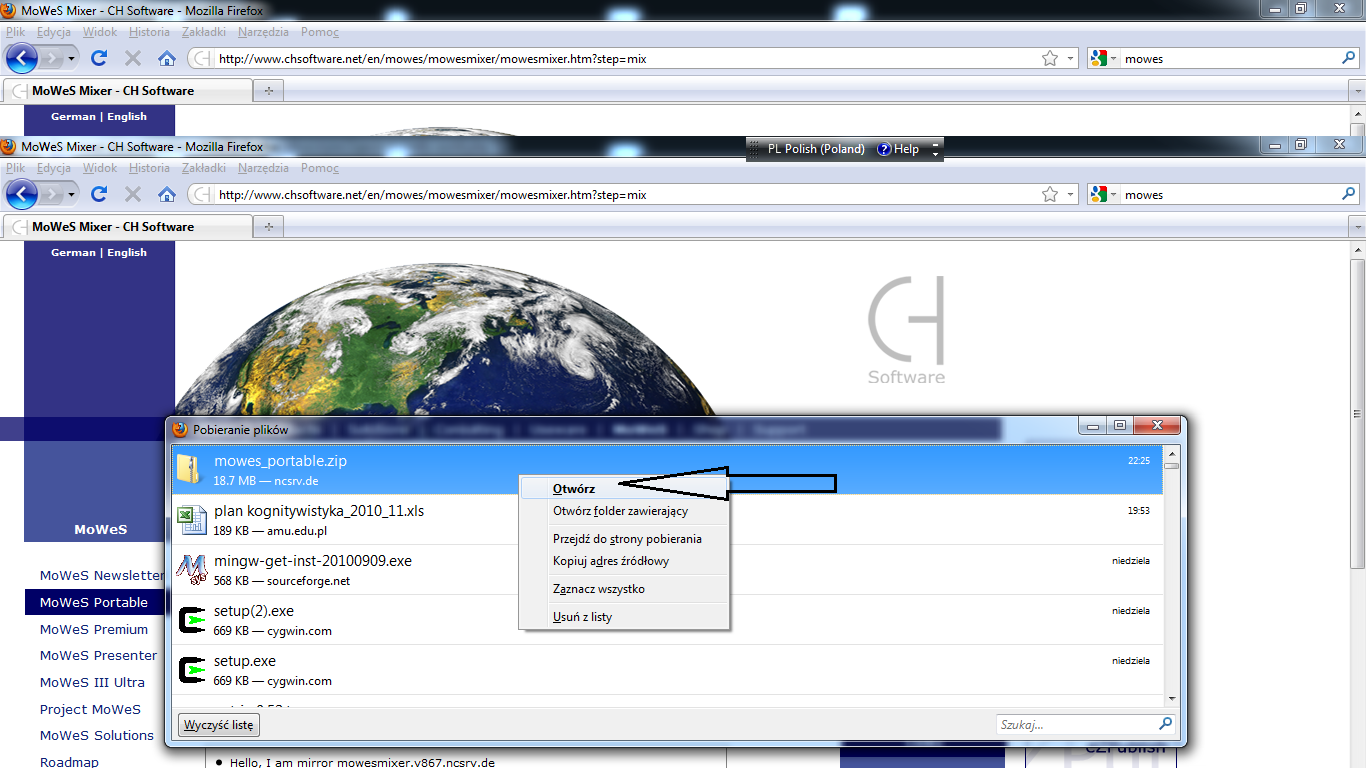Screen dimensions: 1366x768
Task: Click Stop loading icon in front Firefox window
Action: [x=133, y=194]
